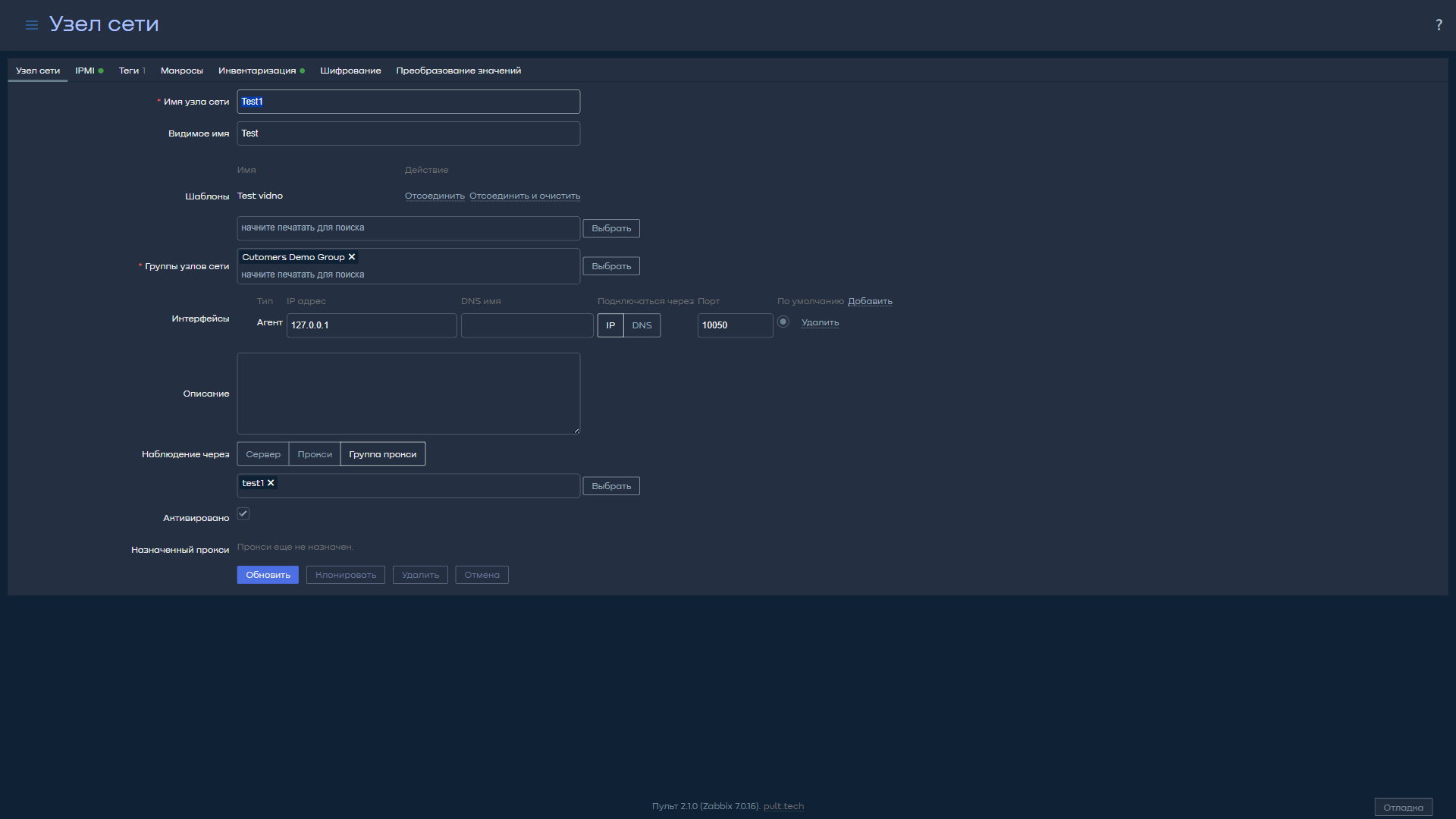Screen dimensions: 1456x819
Task: Click Отсоединить и очистить link
Action: [525, 196]
